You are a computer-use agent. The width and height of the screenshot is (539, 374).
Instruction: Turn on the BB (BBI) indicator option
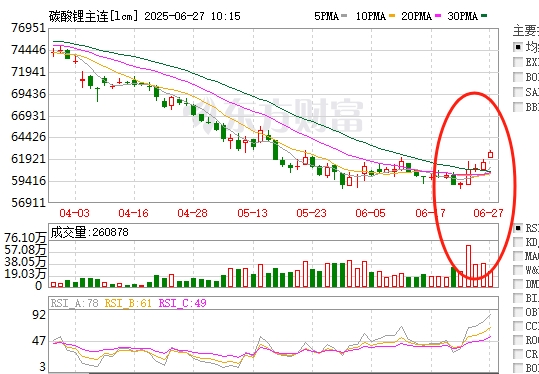(x=518, y=107)
